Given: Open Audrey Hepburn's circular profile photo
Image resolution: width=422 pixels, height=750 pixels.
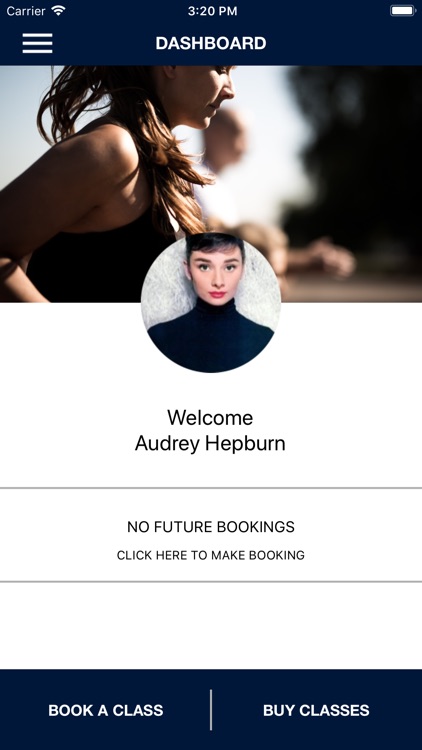Looking at the screenshot, I should point(211,302).
